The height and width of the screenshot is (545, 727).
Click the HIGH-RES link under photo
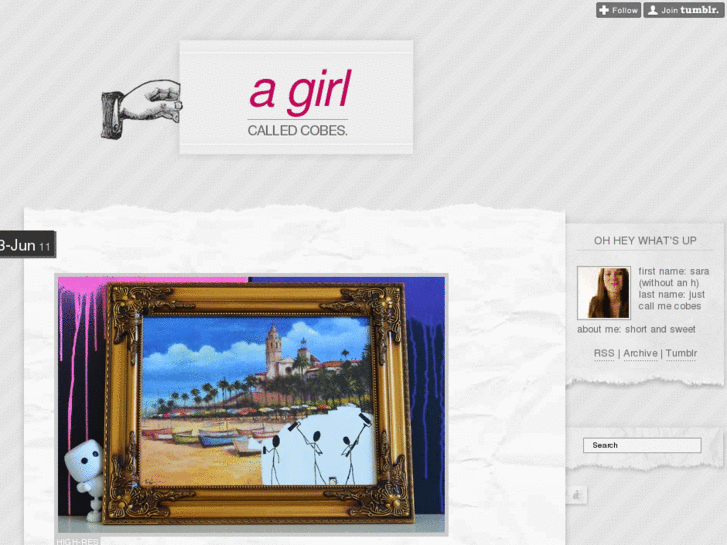point(77,541)
